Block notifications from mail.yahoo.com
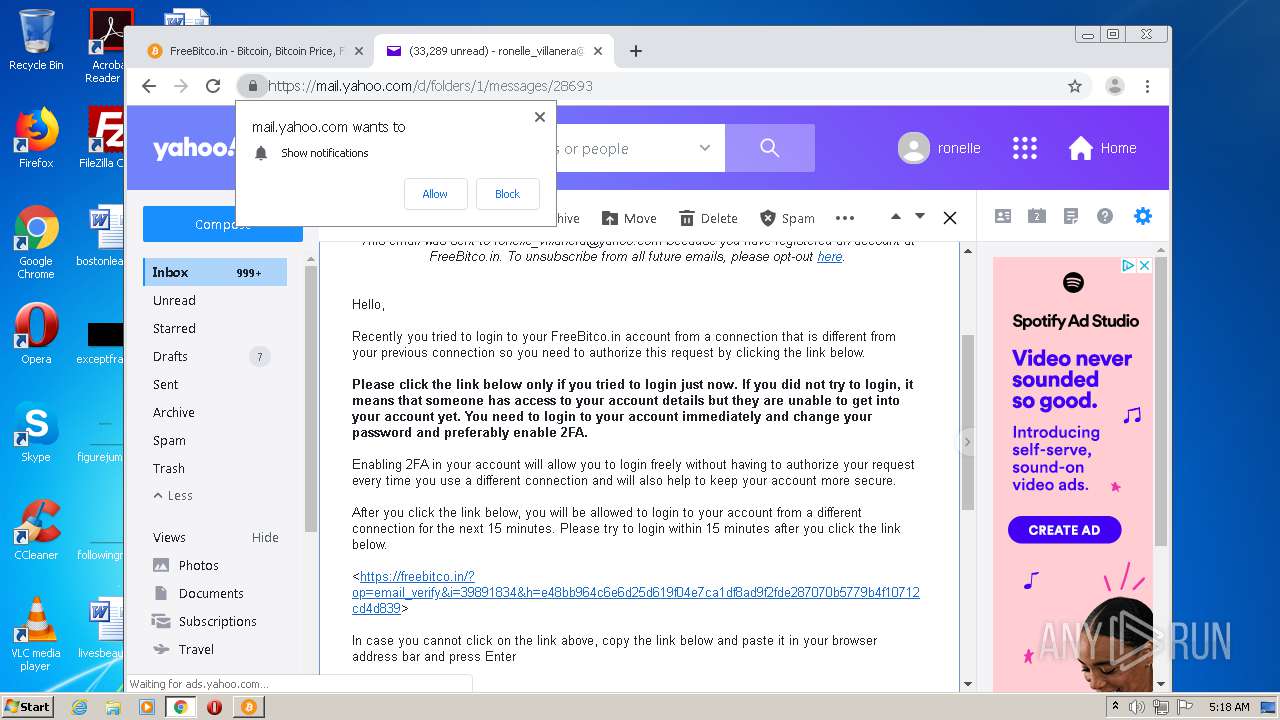This screenshot has width=1280, height=720. pos(507,194)
